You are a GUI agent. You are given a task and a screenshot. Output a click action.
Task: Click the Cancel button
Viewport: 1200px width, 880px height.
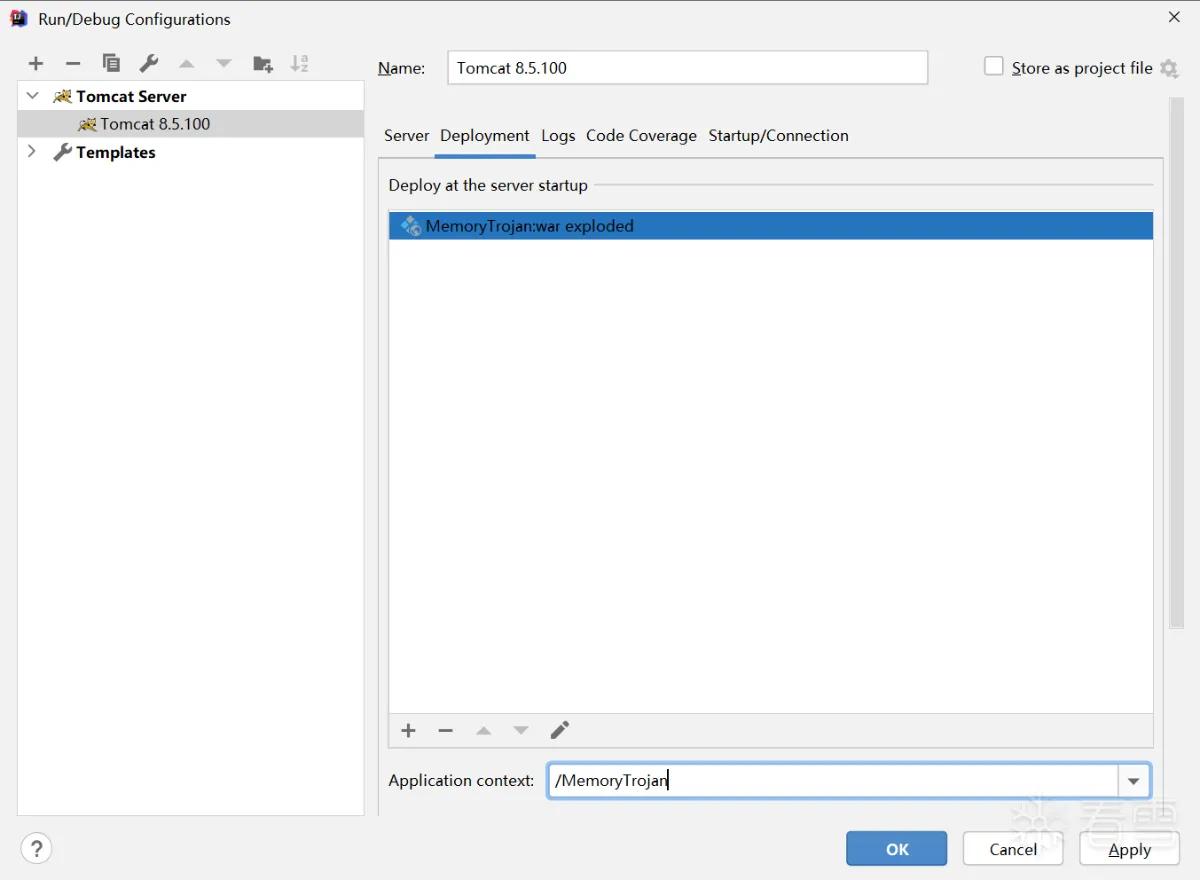pos(1013,849)
